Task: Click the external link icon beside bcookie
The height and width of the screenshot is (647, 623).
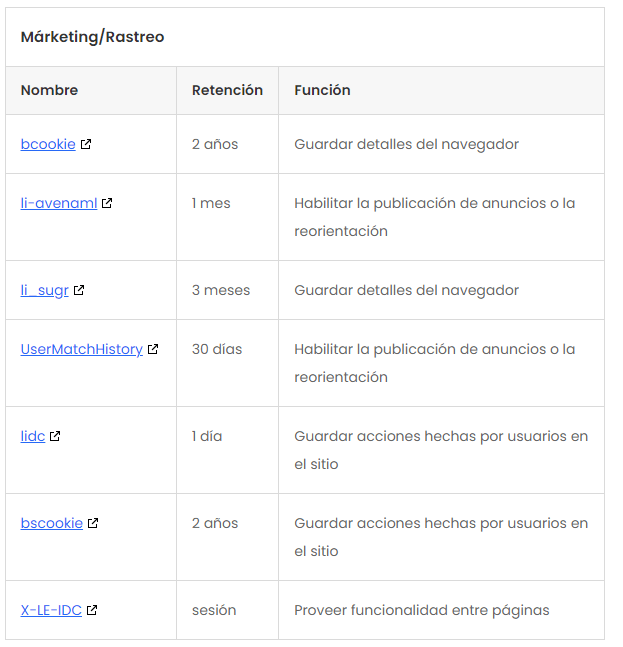Action: pos(86,144)
